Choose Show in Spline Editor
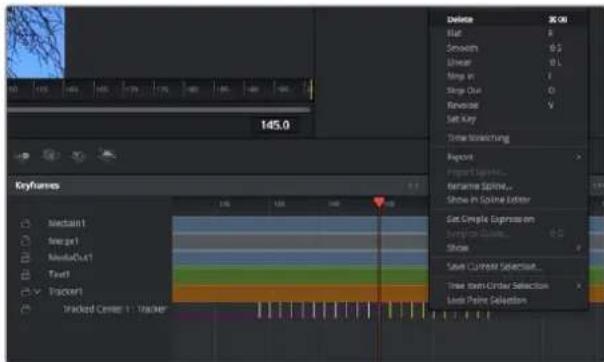The height and width of the screenshot is (362, 604). (x=508, y=199)
